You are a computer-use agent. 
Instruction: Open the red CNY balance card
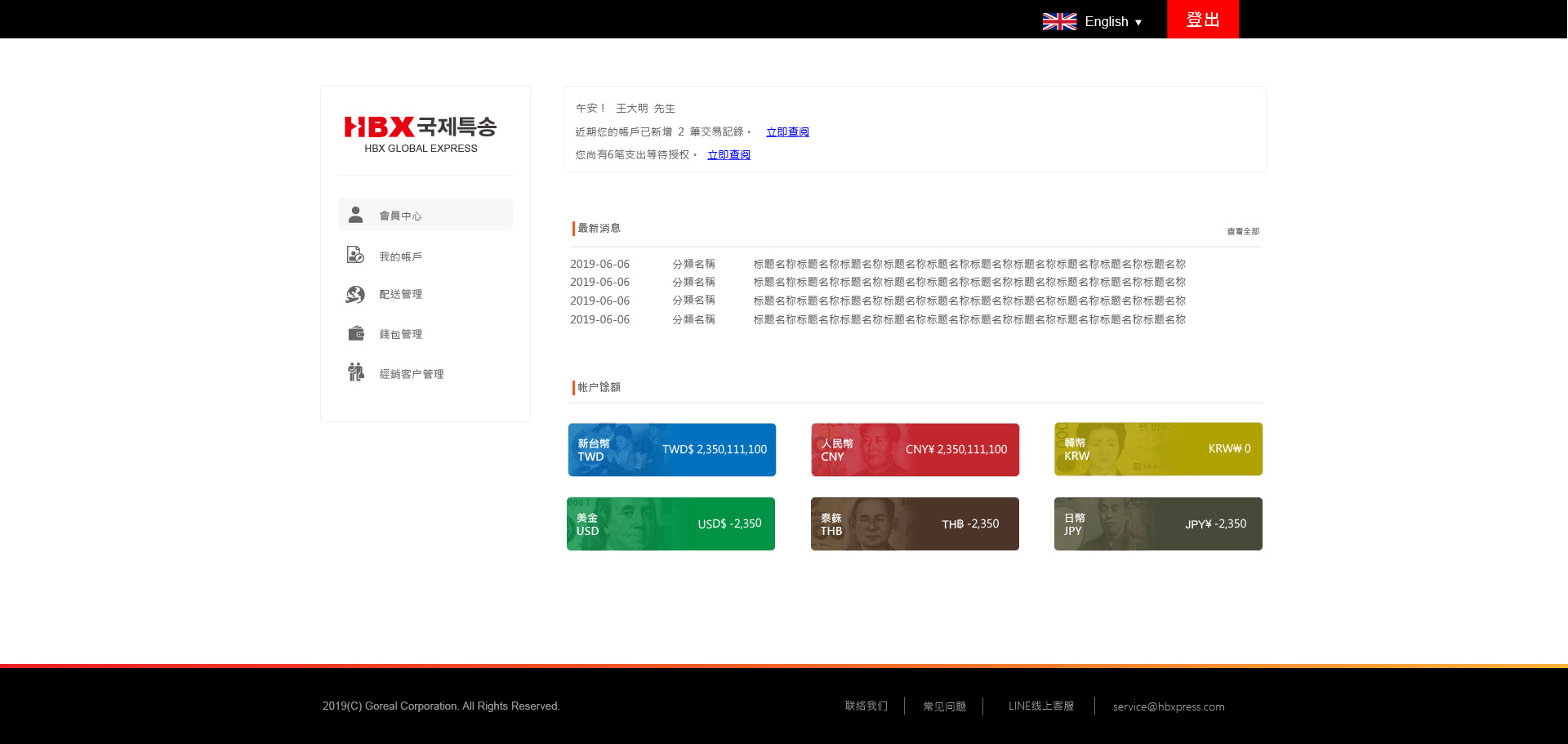pos(915,449)
